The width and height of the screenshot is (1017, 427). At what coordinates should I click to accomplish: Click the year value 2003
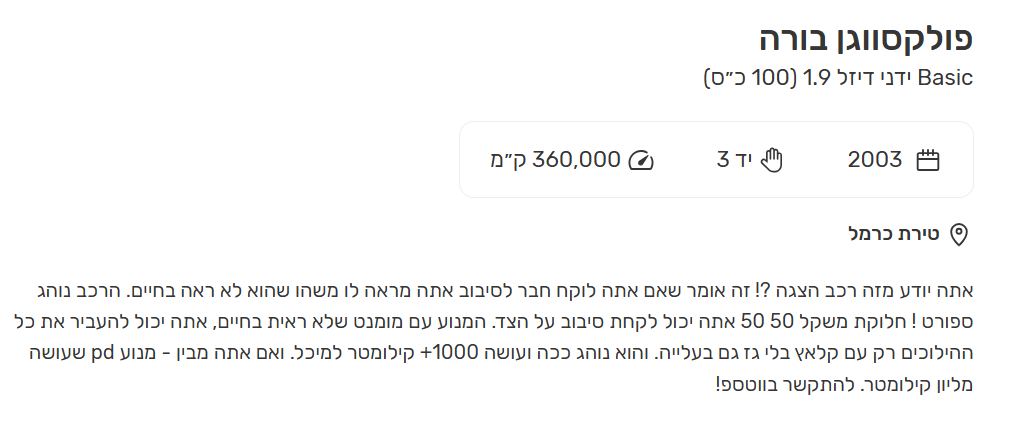coord(875,160)
